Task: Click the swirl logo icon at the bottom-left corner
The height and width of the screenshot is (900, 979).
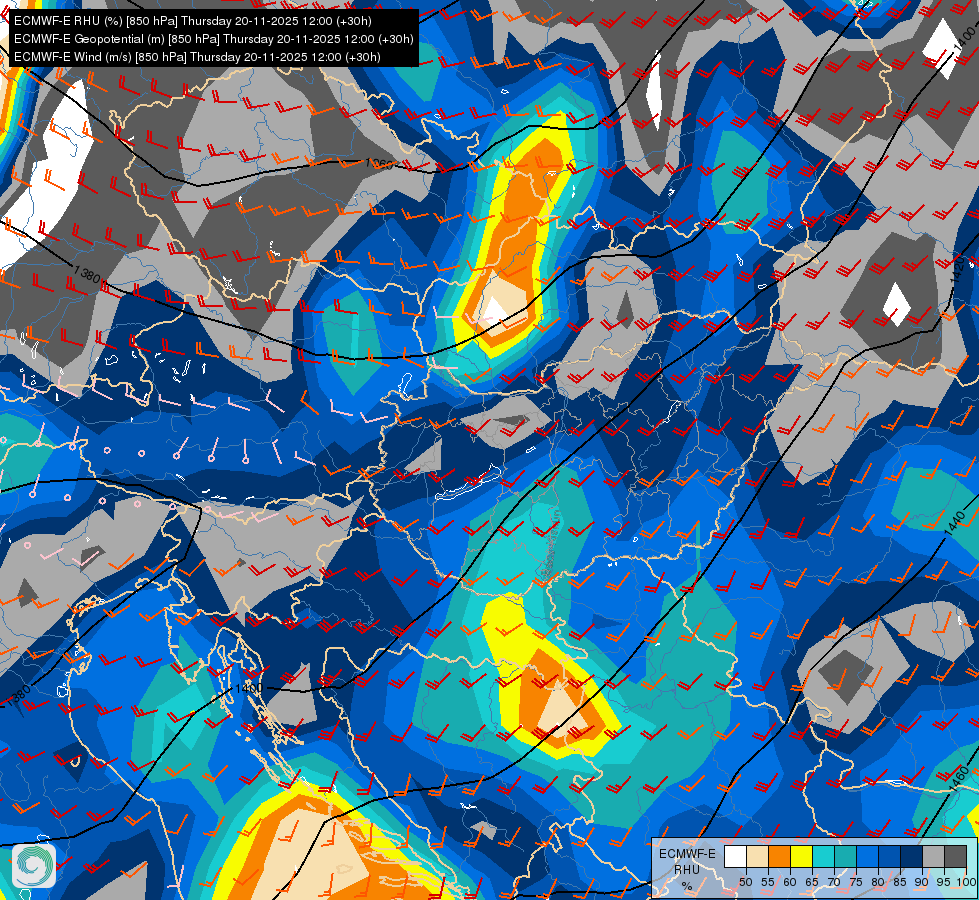Action: tap(34, 866)
